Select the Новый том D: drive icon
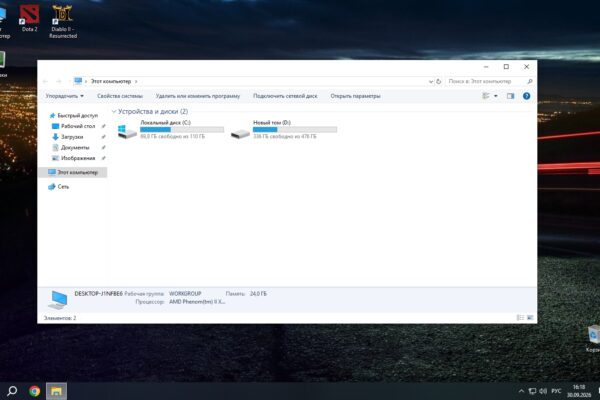 [x=240, y=134]
